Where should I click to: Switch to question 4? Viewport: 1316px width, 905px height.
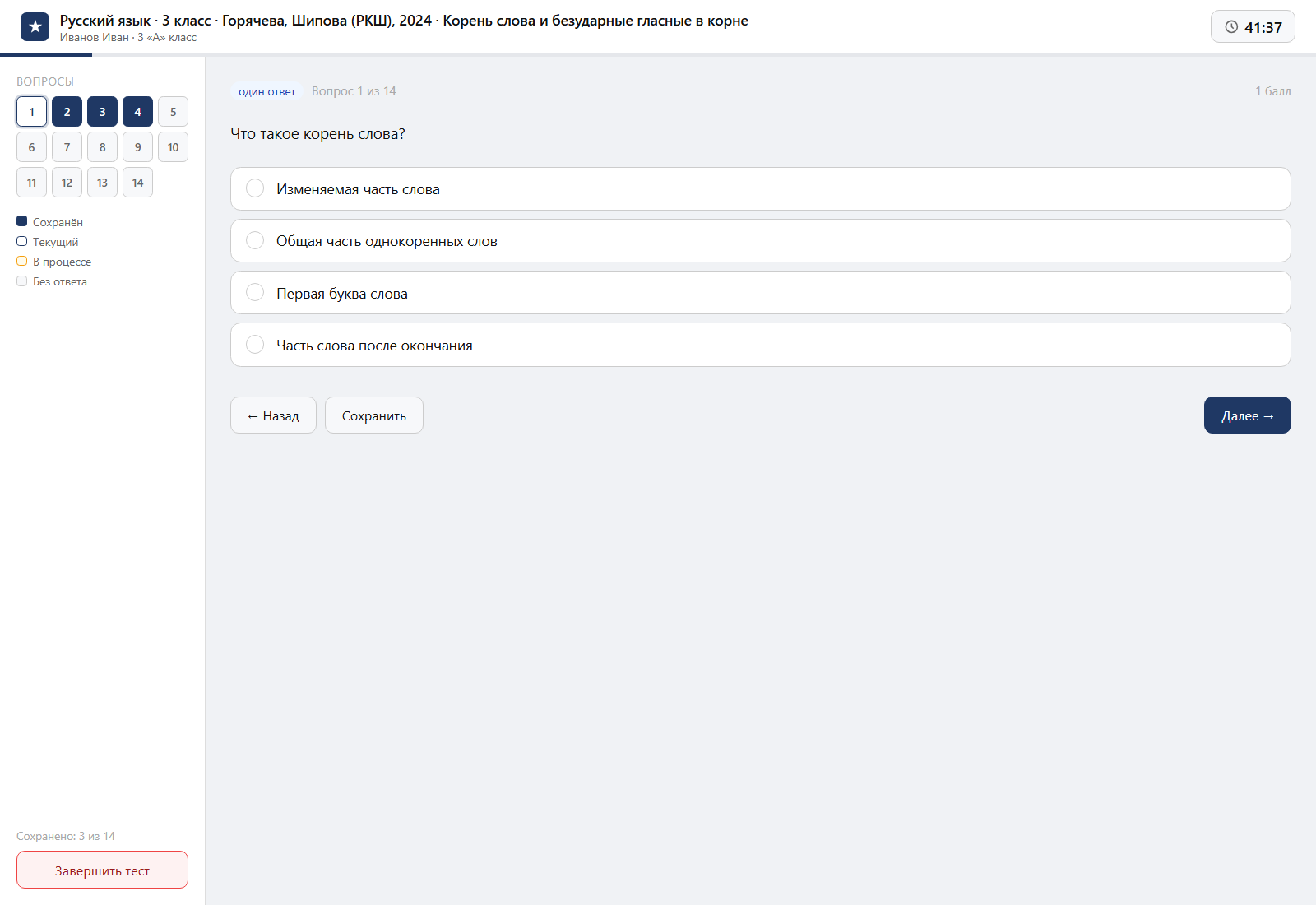click(x=137, y=112)
